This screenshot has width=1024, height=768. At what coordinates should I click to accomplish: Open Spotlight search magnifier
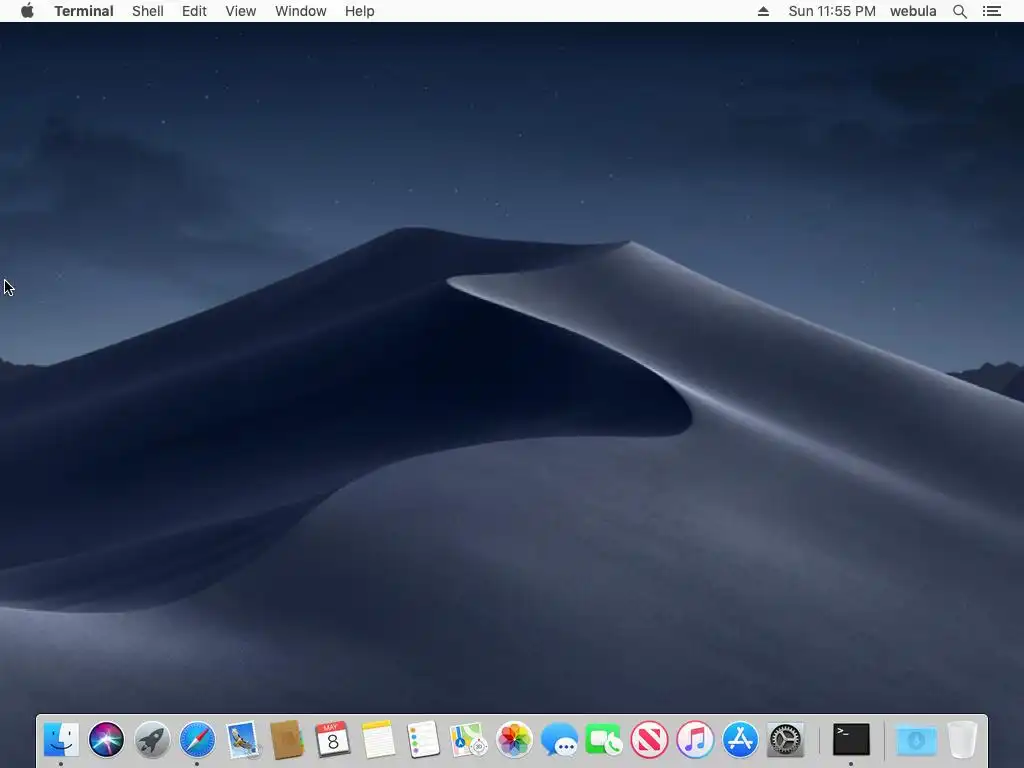(x=959, y=11)
